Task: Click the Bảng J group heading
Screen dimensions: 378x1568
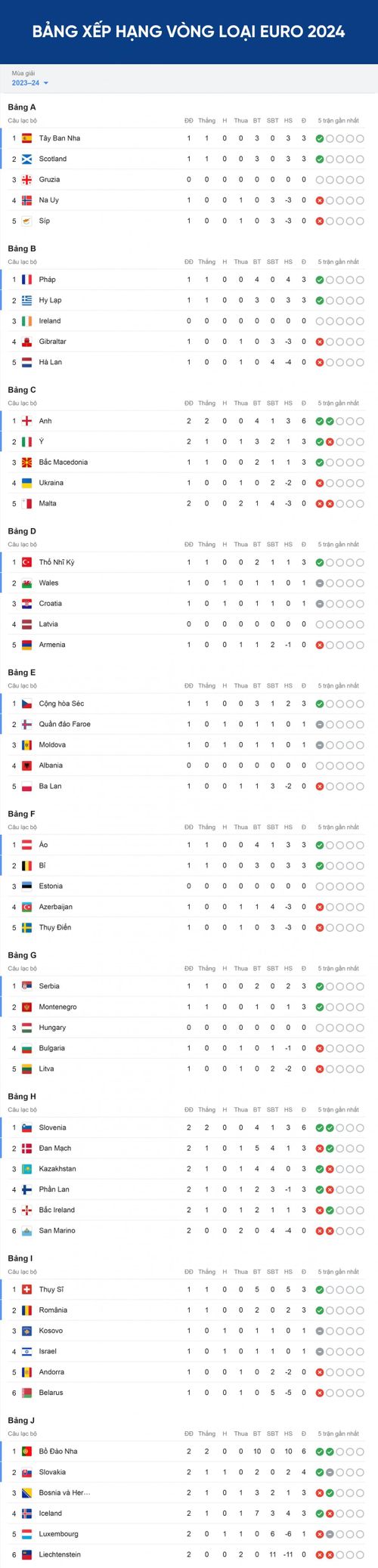Action: (21, 1421)
